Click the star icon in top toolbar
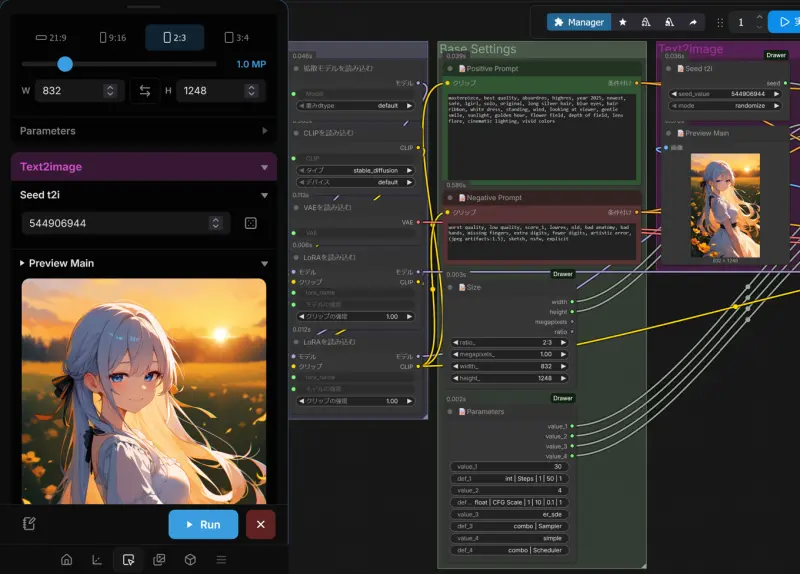 tap(622, 22)
